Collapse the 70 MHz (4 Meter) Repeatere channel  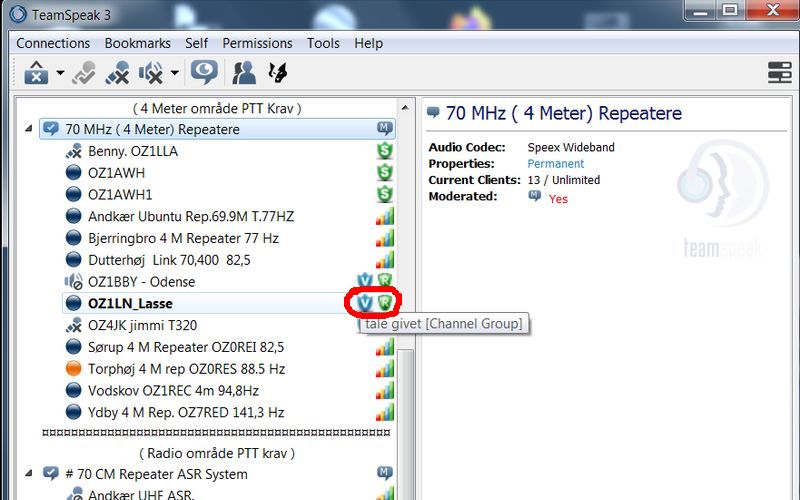tap(29, 129)
